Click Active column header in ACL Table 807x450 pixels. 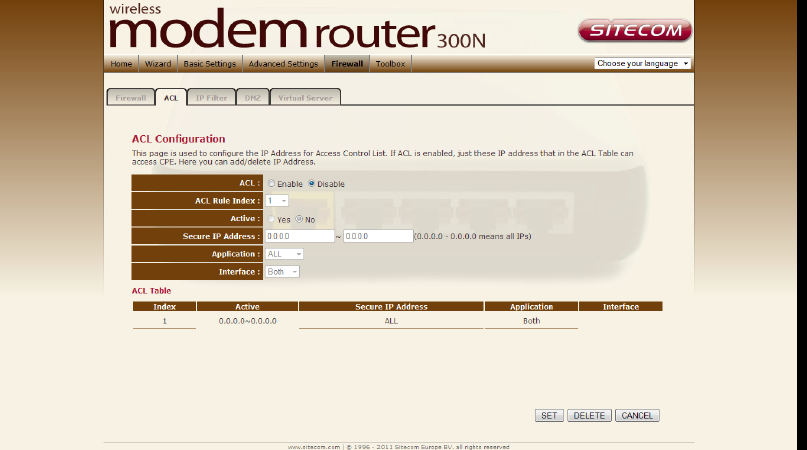pyautogui.click(x=247, y=306)
